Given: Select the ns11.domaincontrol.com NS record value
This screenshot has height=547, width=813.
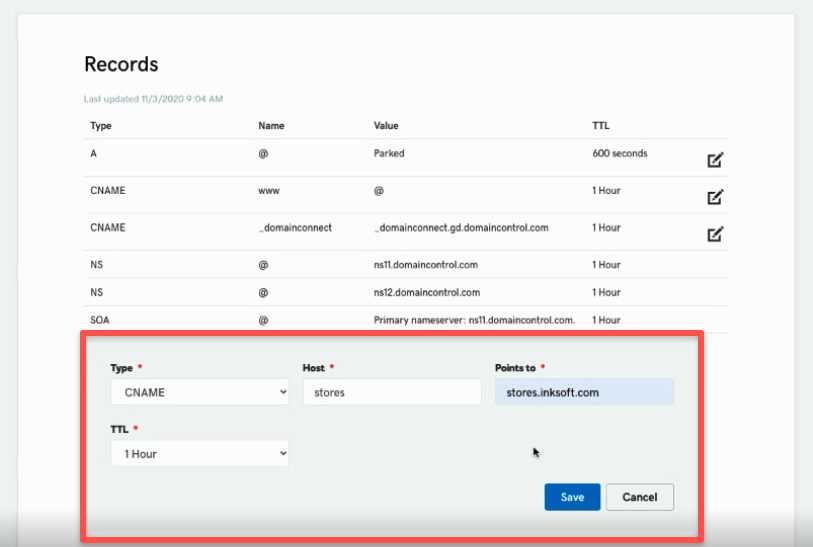Looking at the screenshot, I should tap(427, 265).
